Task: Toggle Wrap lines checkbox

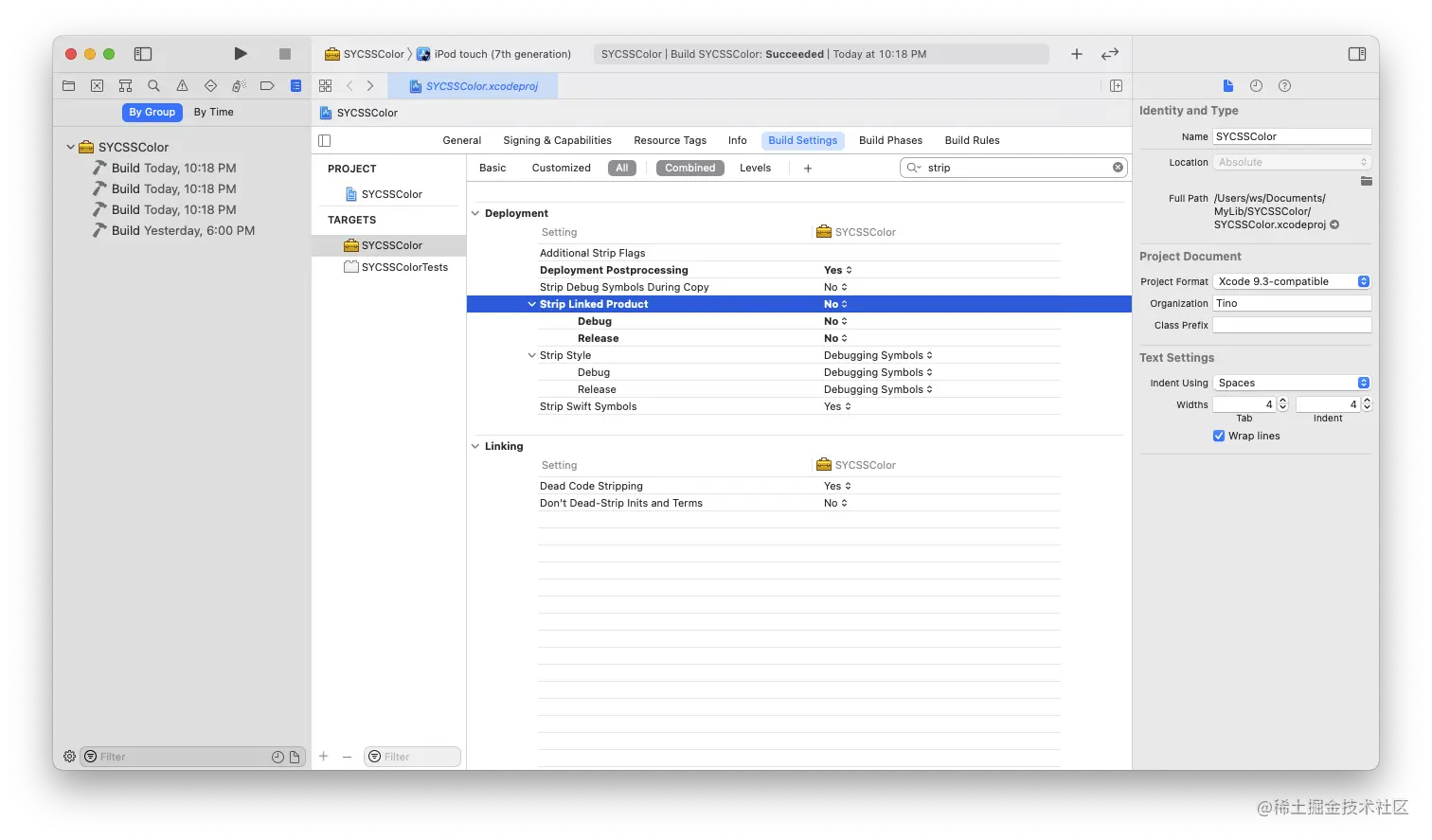Action: coord(1219,436)
